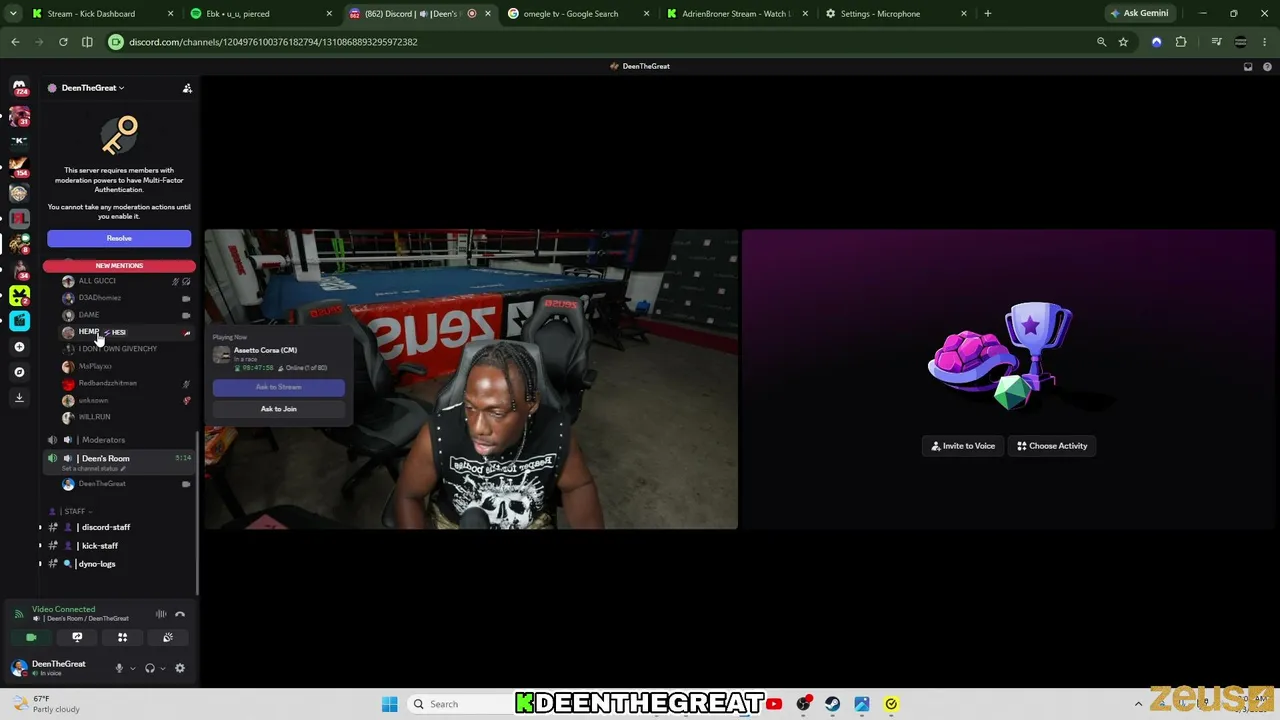Image resolution: width=1280 pixels, height=720 pixels.
Task: Click Ask to Stream in the game popout
Action: click(x=278, y=387)
